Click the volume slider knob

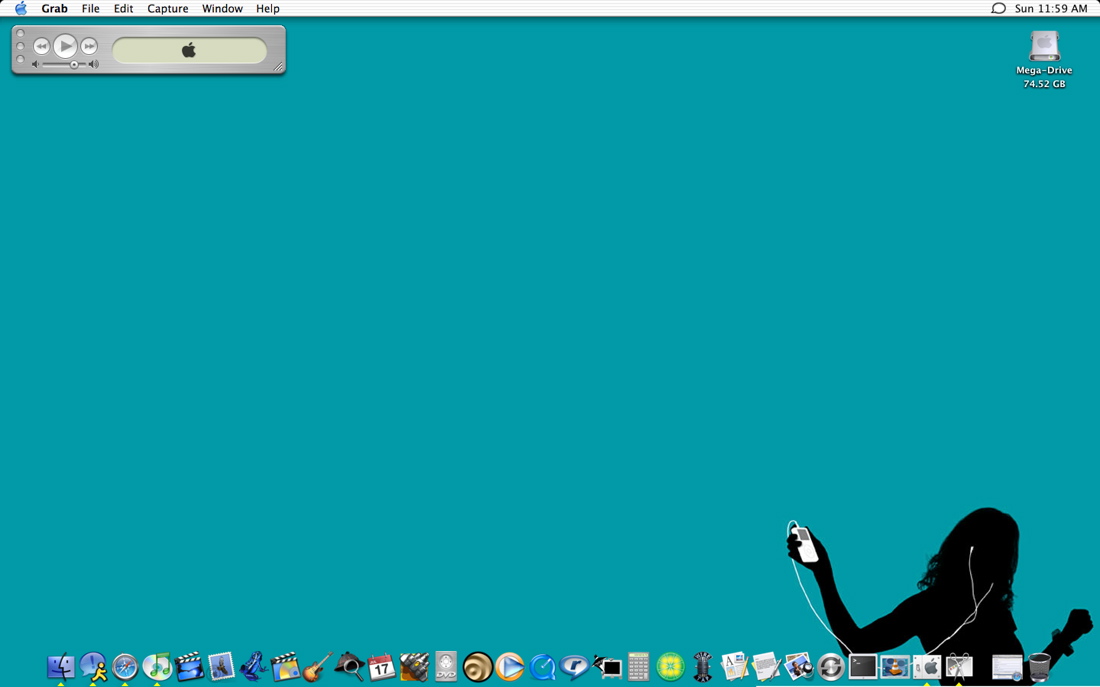74,65
